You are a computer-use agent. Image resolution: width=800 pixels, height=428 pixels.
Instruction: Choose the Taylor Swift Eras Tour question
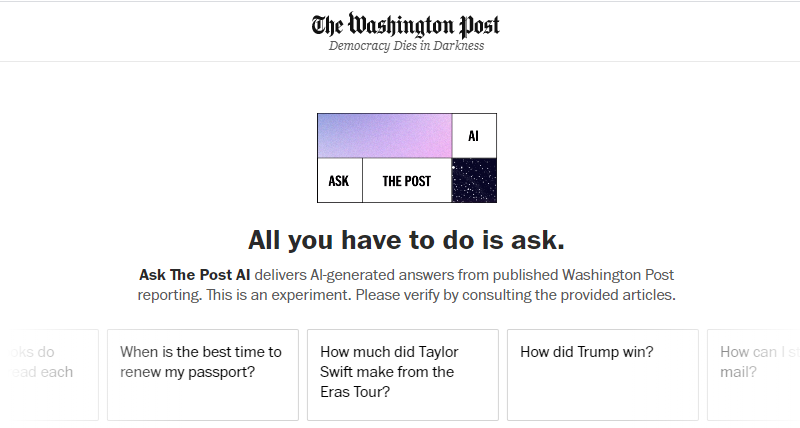click(403, 375)
